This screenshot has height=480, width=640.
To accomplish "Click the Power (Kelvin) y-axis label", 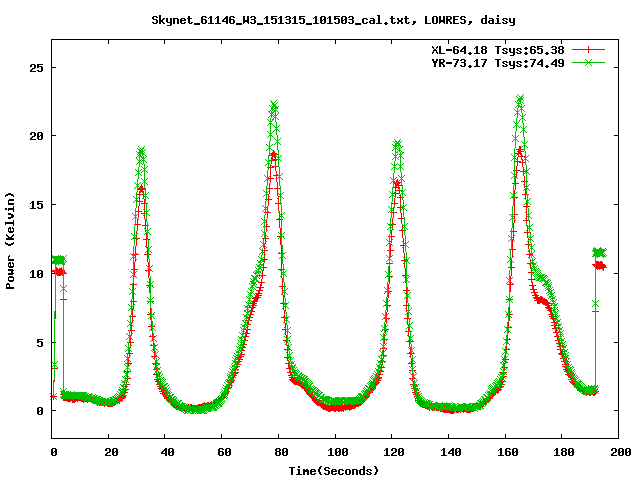I will point(11,239).
